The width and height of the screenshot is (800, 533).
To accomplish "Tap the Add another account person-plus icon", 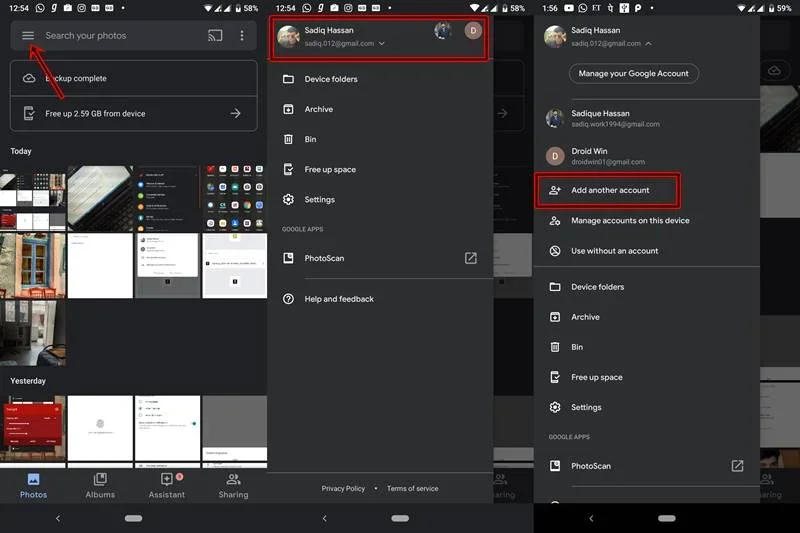I will (x=555, y=190).
